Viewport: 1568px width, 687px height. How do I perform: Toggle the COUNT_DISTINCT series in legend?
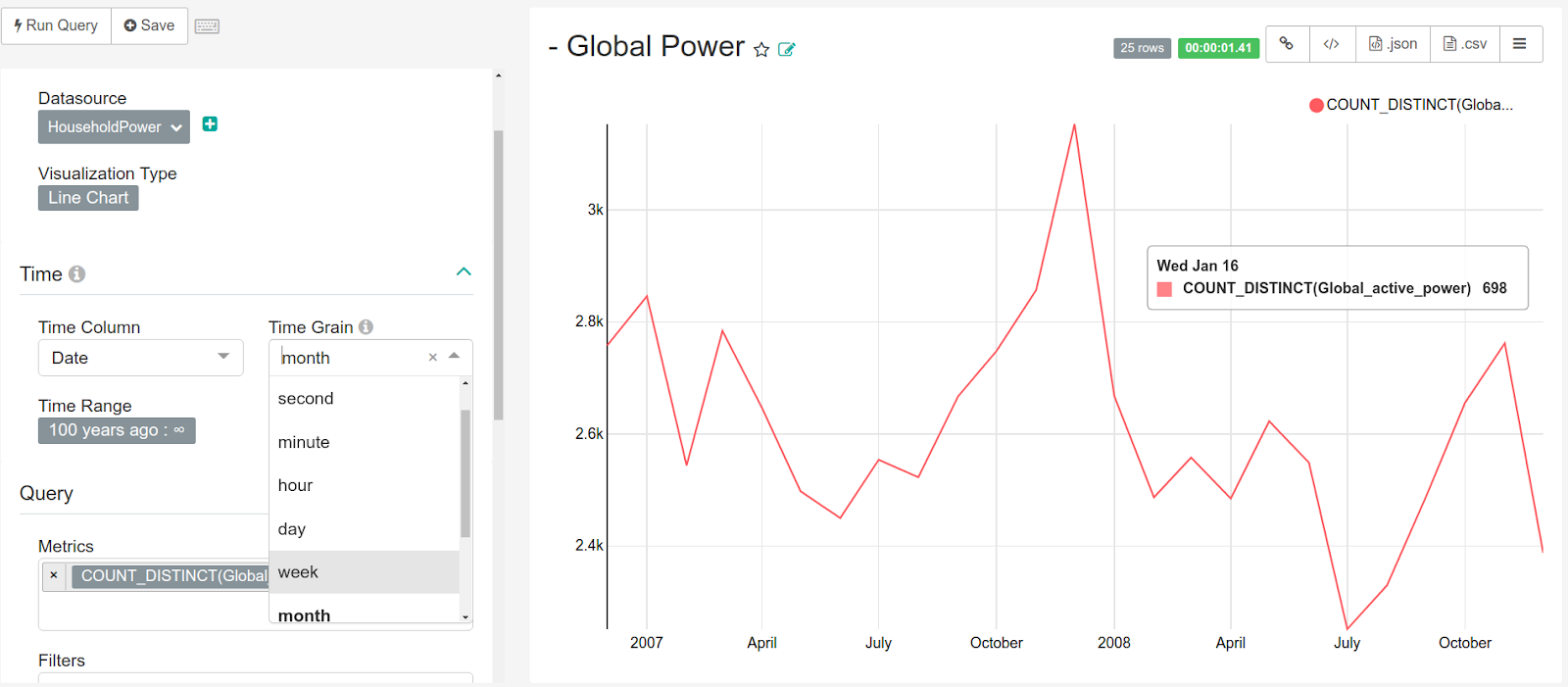1411,105
